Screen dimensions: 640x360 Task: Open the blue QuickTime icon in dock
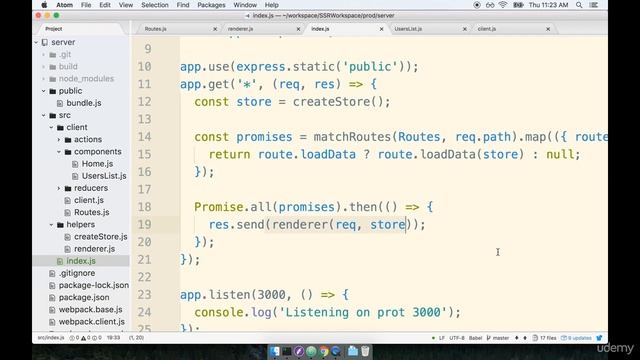[336, 351]
